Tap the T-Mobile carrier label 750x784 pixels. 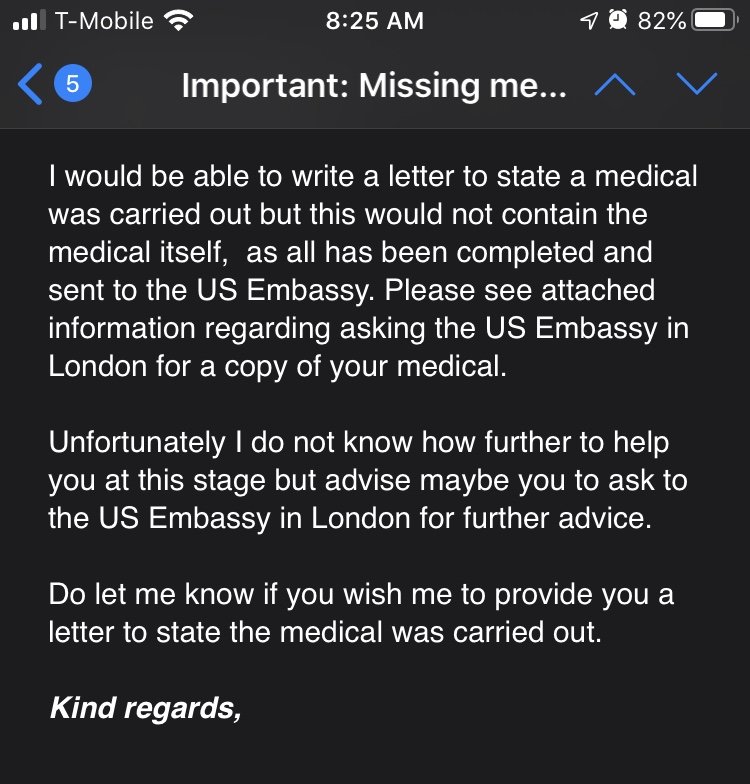(104, 21)
